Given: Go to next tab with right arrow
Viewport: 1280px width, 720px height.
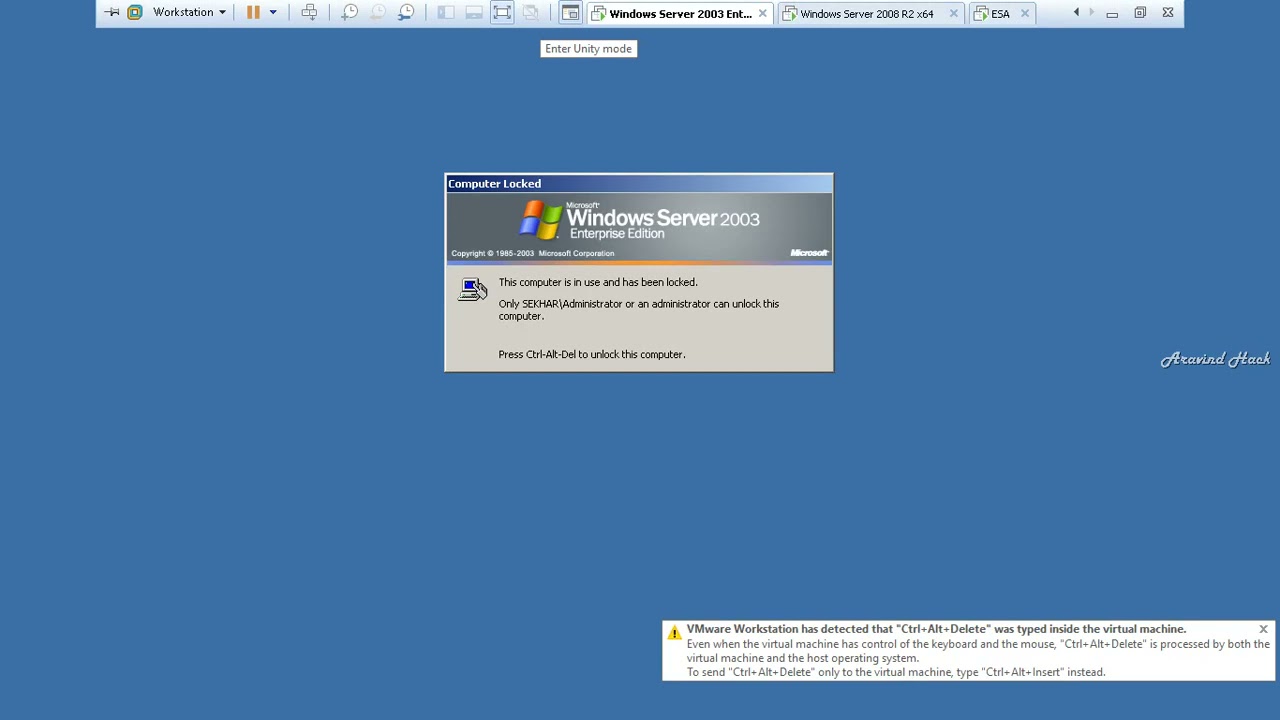Looking at the screenshot, I should click(1091, 13).
